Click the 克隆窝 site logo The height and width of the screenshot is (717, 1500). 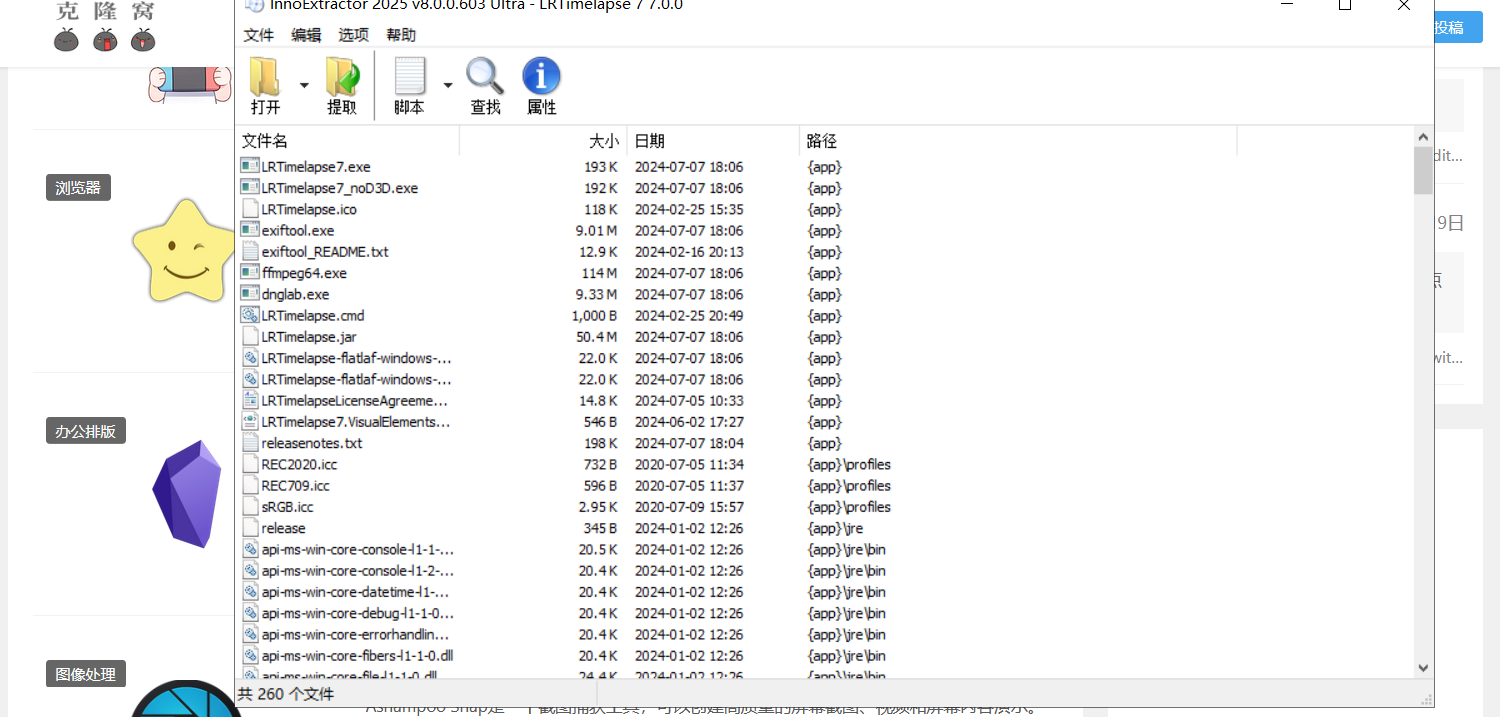pyautogui.click(x=105, y=27)
